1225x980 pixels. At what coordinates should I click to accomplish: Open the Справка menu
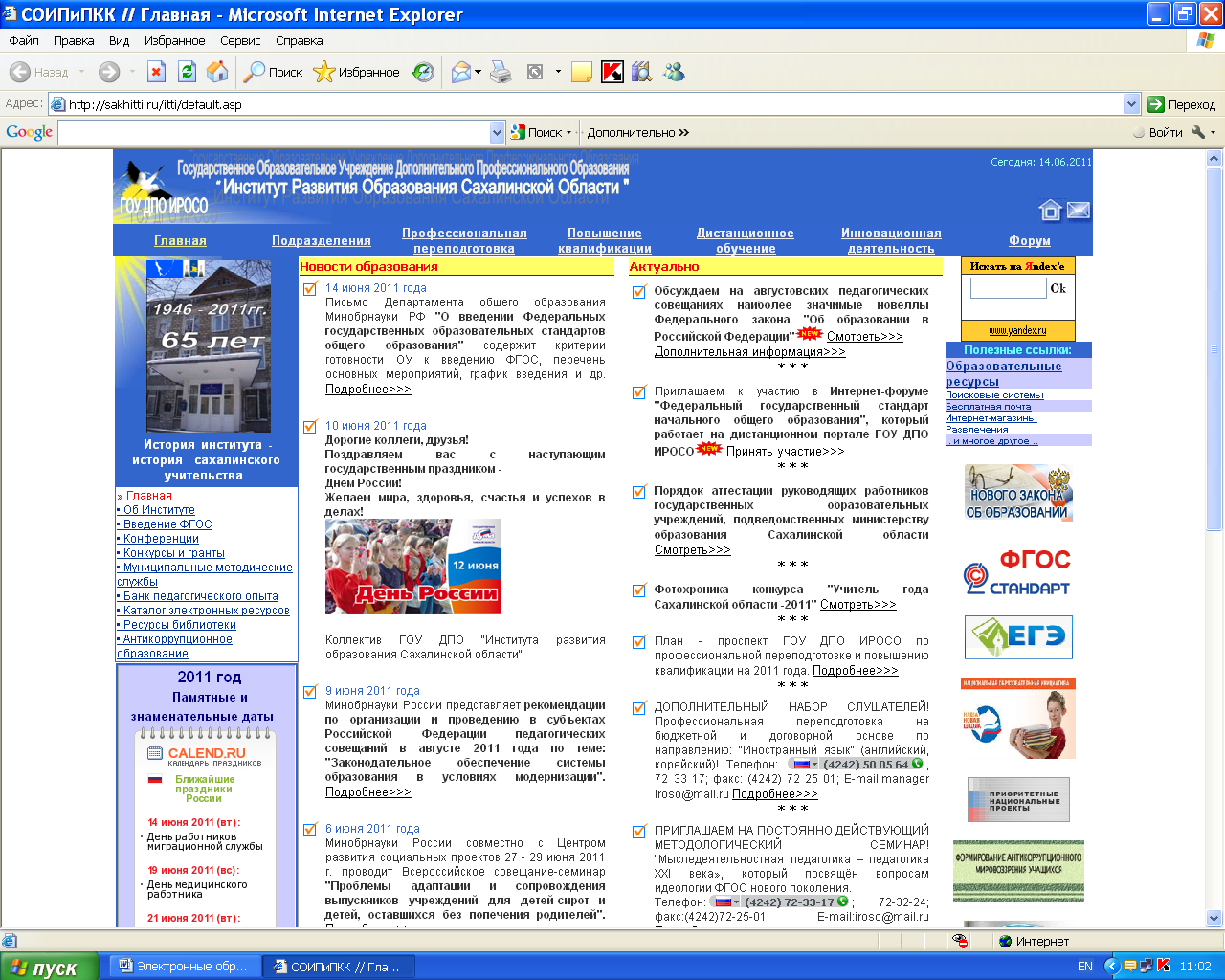point(299,40)
